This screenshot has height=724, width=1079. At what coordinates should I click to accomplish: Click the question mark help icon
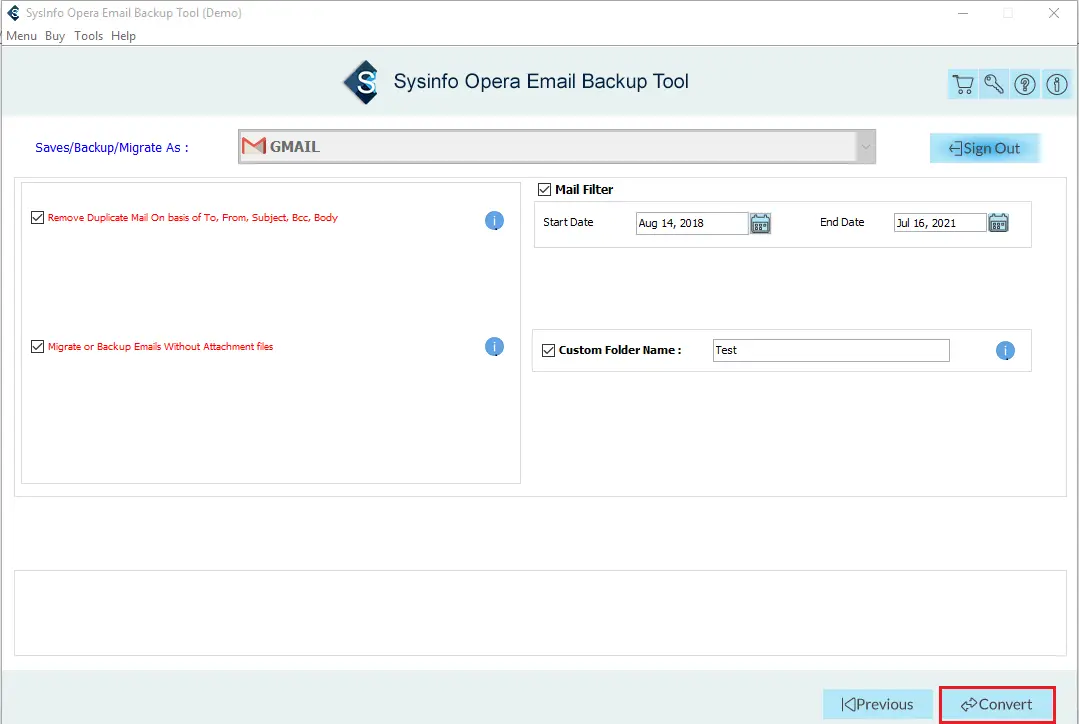pyautogui.click(x=1025, y=85)
